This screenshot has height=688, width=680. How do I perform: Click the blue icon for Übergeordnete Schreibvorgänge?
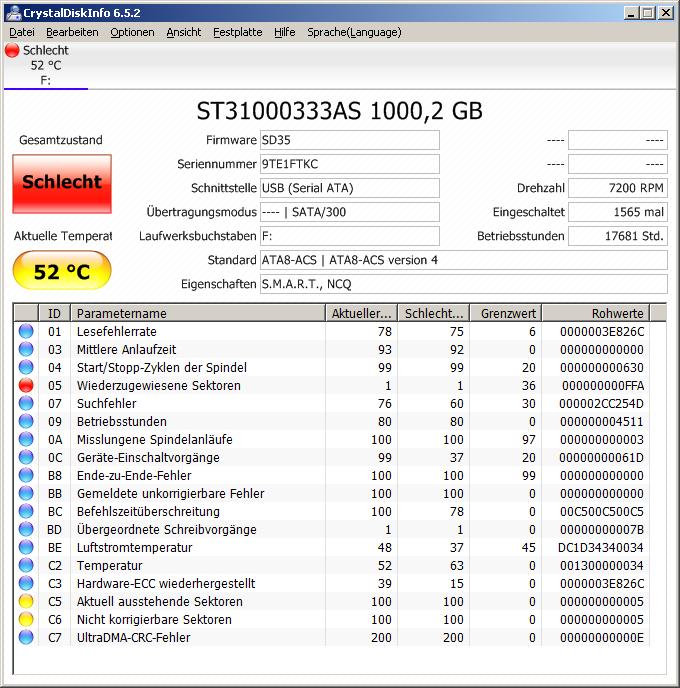point(26,529)
